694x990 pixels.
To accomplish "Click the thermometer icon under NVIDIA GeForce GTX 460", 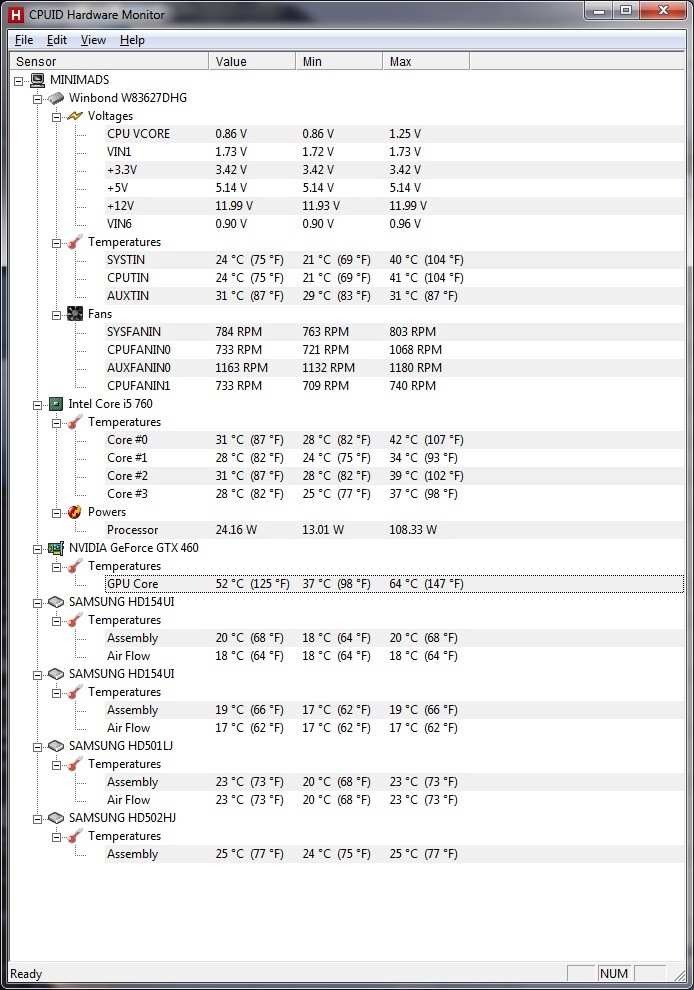I will pos(75,566).
